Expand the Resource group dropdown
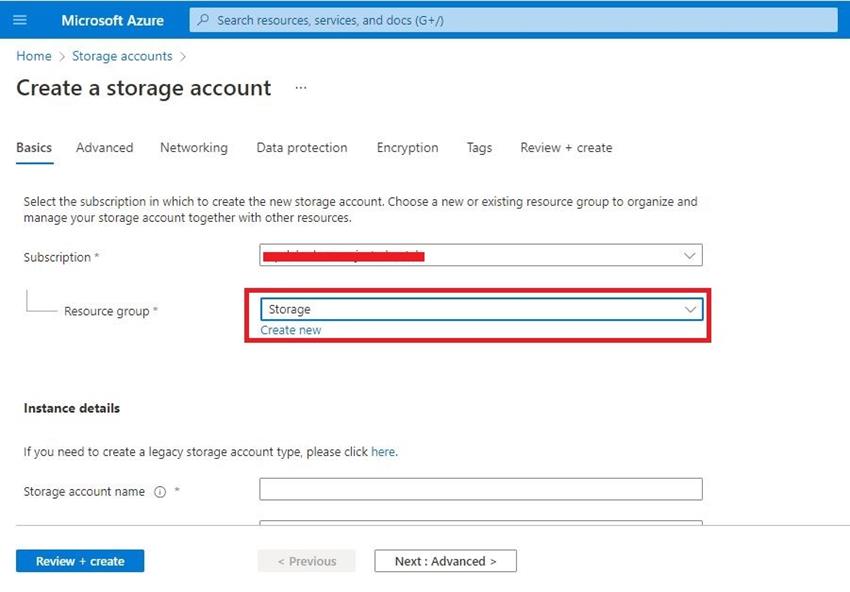Viewport: 850px width, 592px height. pyautogui.click(x=690, y=309)
